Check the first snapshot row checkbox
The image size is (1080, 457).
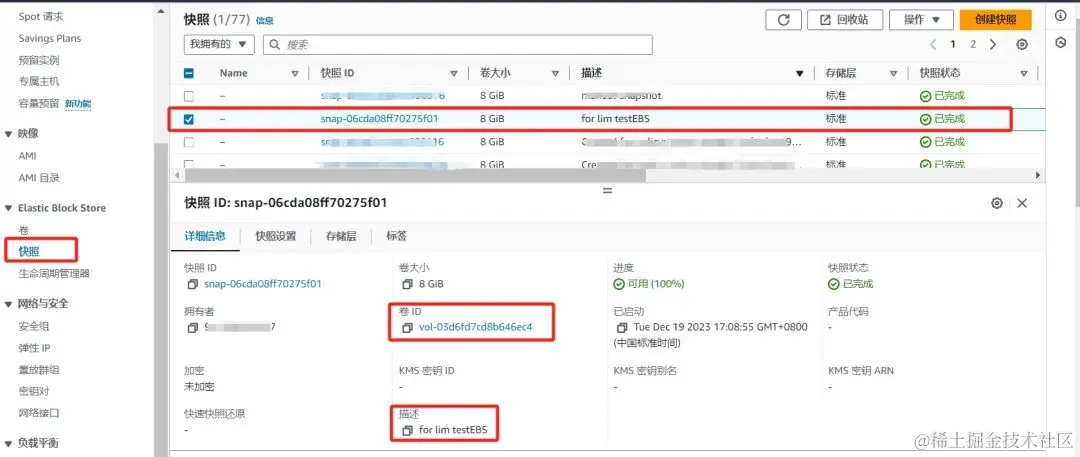tap(189, 96)
